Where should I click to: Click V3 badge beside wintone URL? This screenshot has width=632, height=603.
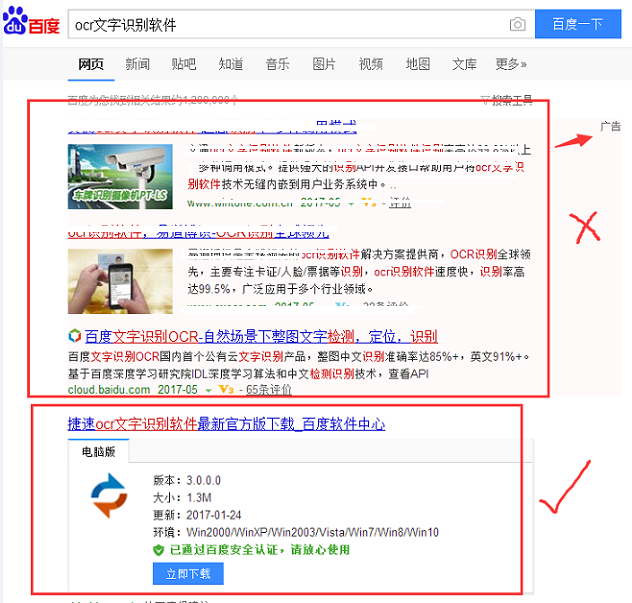click(369, 203)
